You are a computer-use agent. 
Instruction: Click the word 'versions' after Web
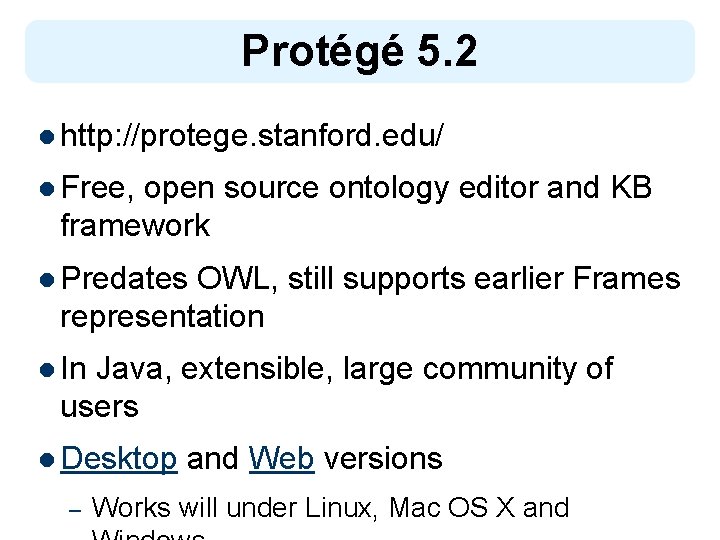(x=383, y=459)
